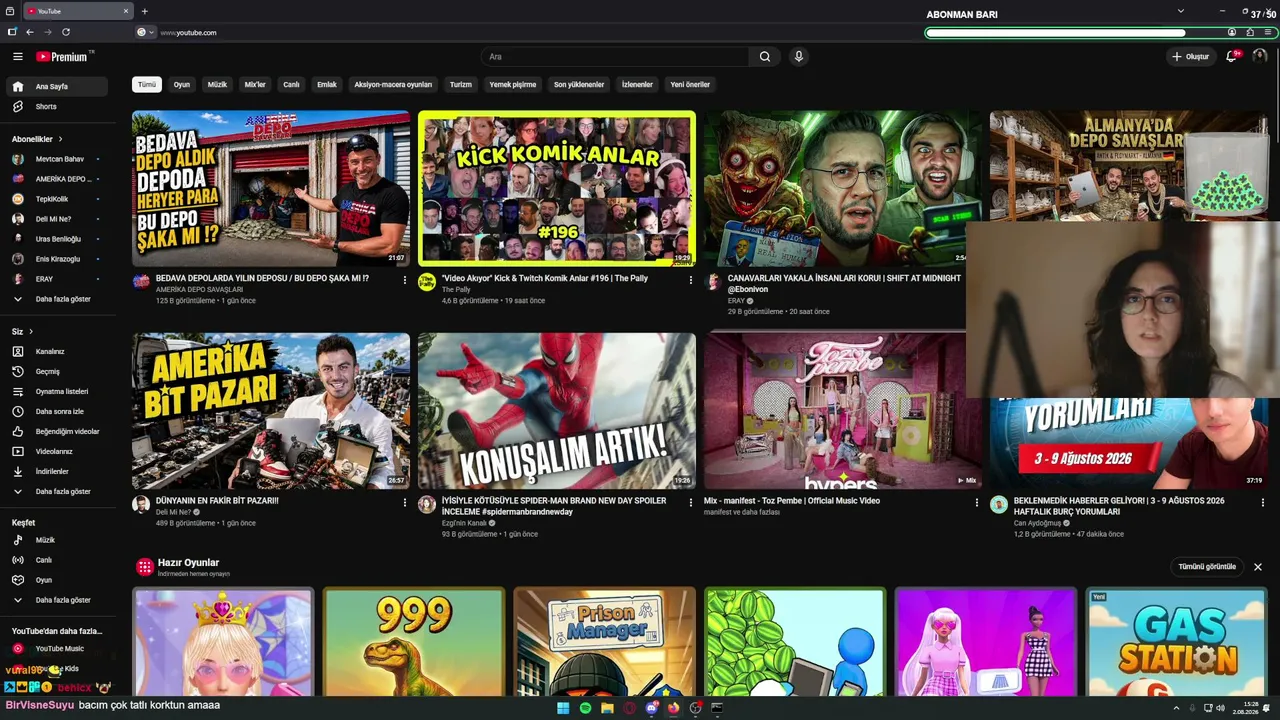Start voice search with the microphone
Image resolution: width=1280 pixels, height=720 pixels.
tap(798, 57)
